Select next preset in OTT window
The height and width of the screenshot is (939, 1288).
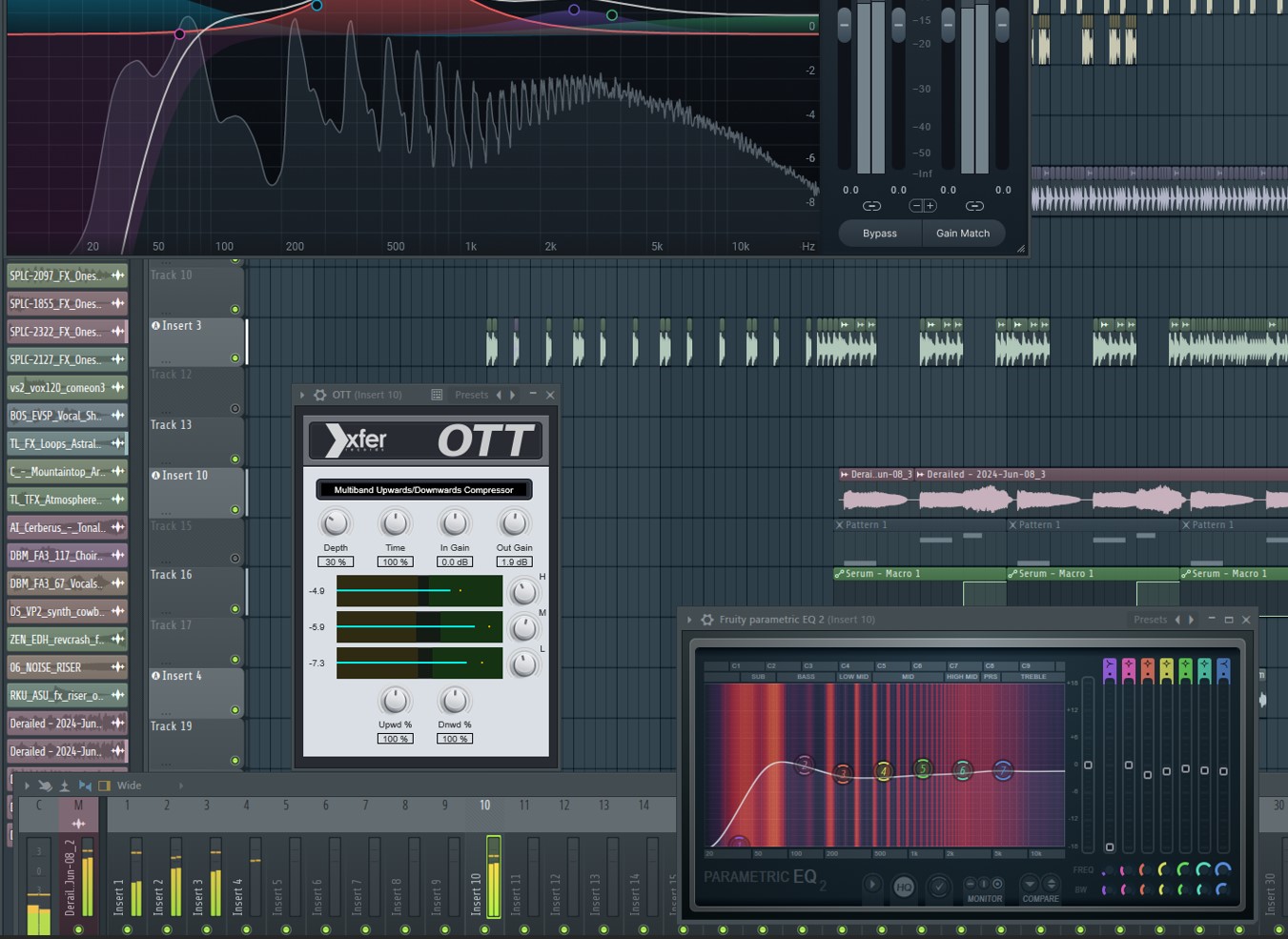click(513, 395)
